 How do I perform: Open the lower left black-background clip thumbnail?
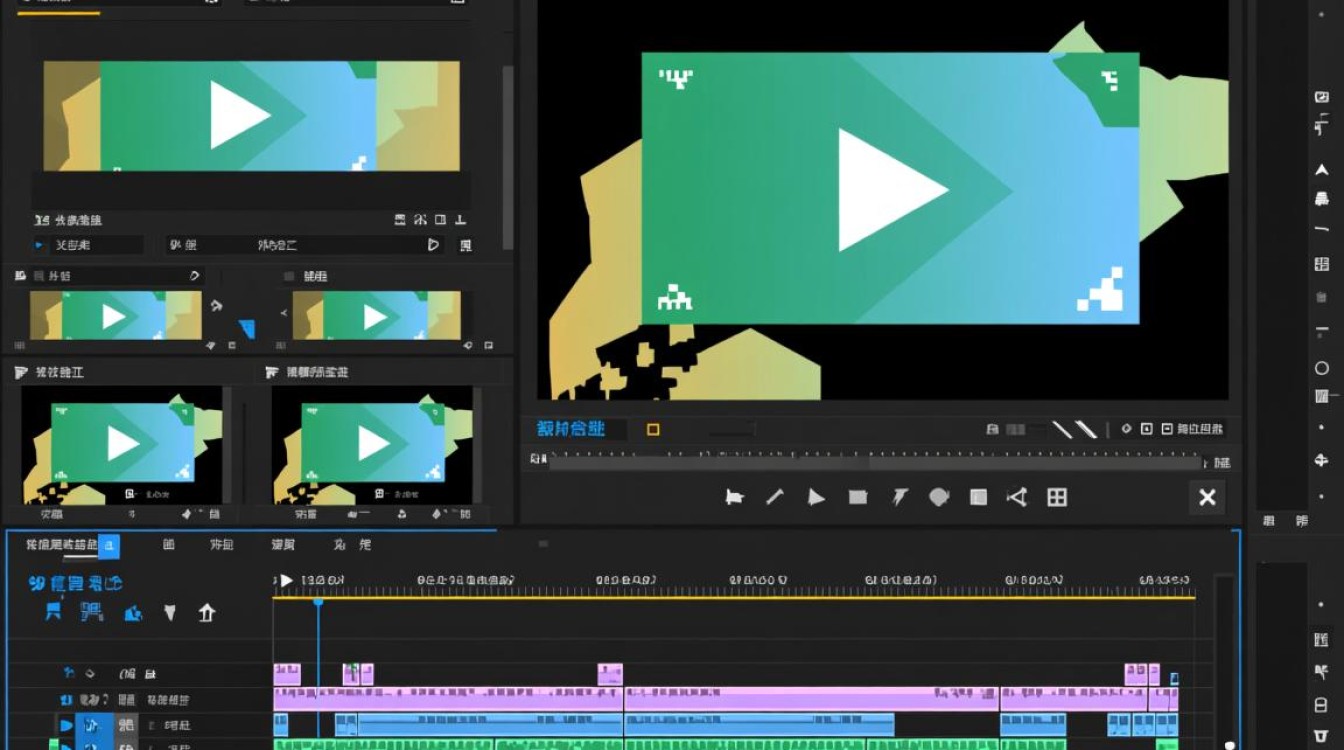122,445
